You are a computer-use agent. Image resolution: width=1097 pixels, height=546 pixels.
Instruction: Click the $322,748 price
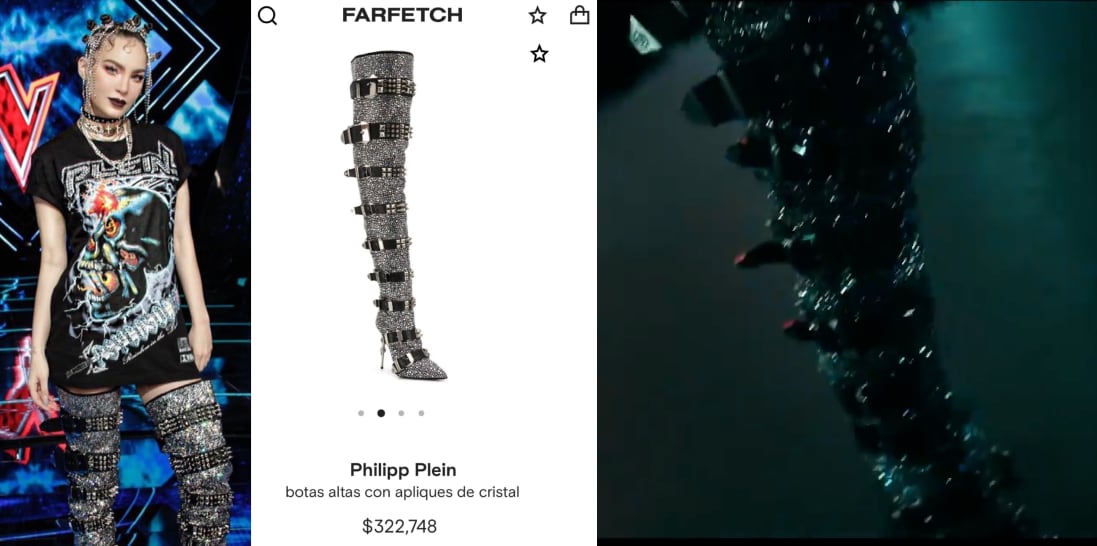click(x=399, y=526)
